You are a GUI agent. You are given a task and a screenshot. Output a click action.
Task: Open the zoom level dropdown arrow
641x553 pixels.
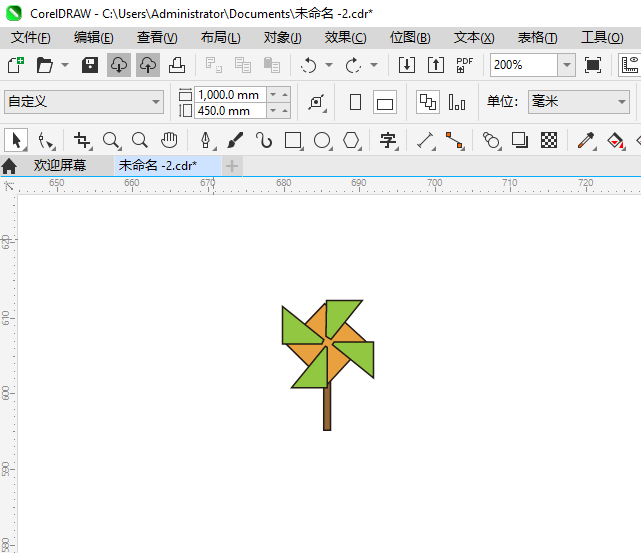[567, 65]
